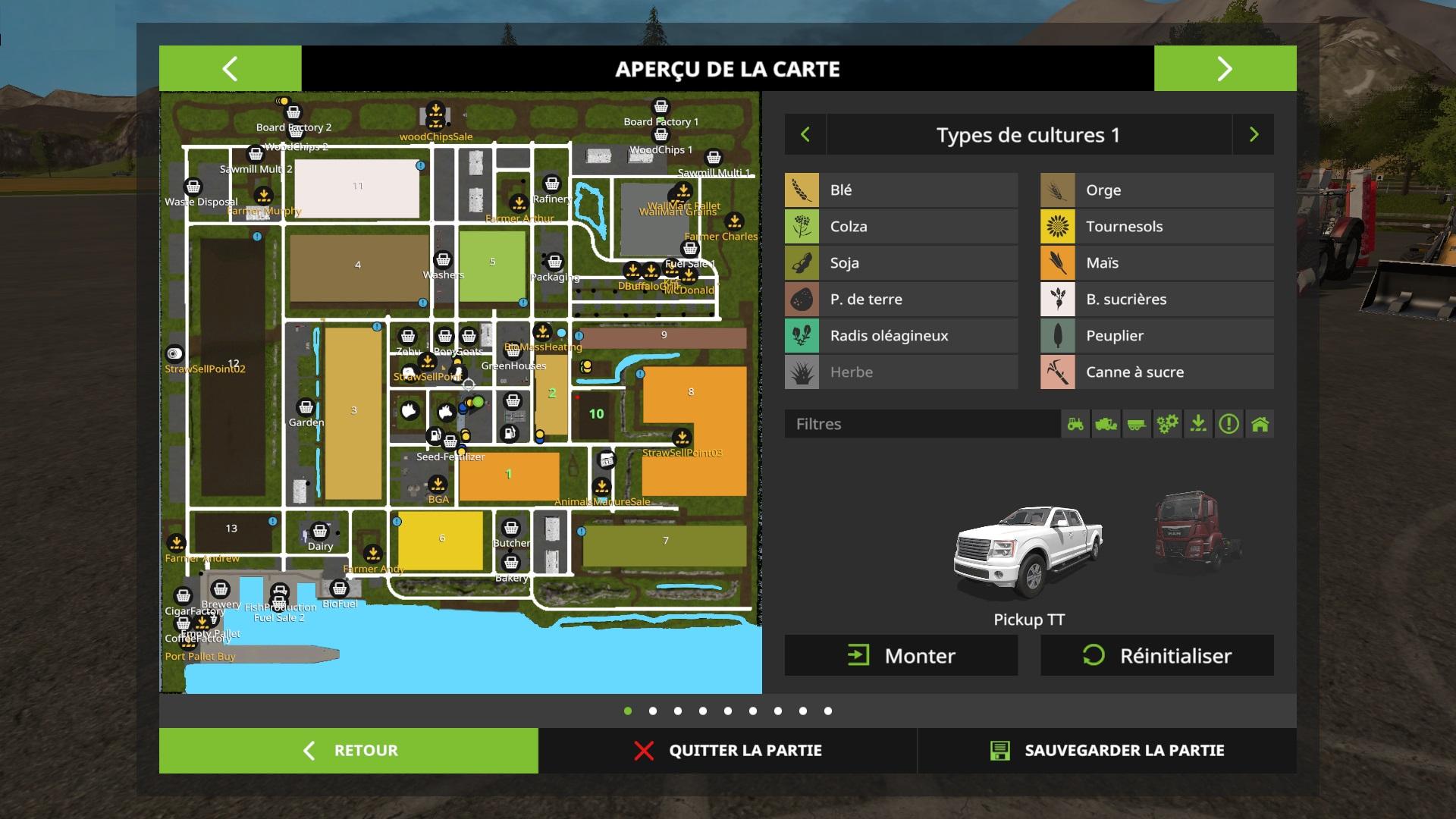This screenshot has height=819, width=1456.
Task: Toggle the combine harvester map filter
Action: pyautogui.click(x=1106, y=424)
